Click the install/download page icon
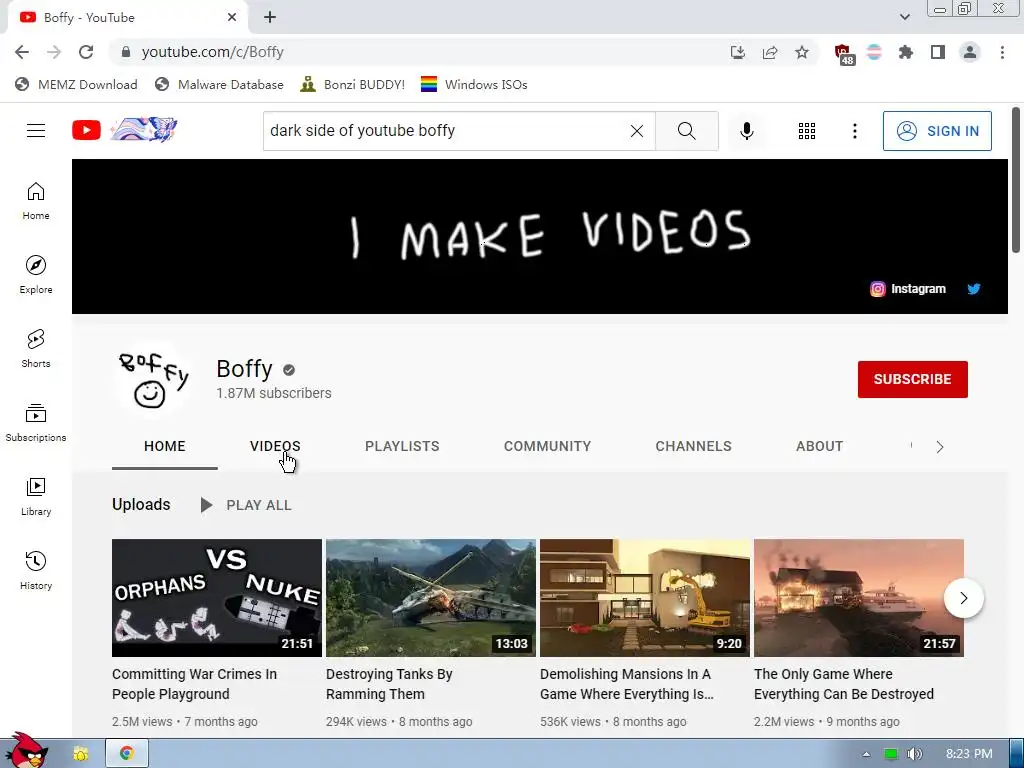This screenshot has height=768, width=1024. [738, 52]
